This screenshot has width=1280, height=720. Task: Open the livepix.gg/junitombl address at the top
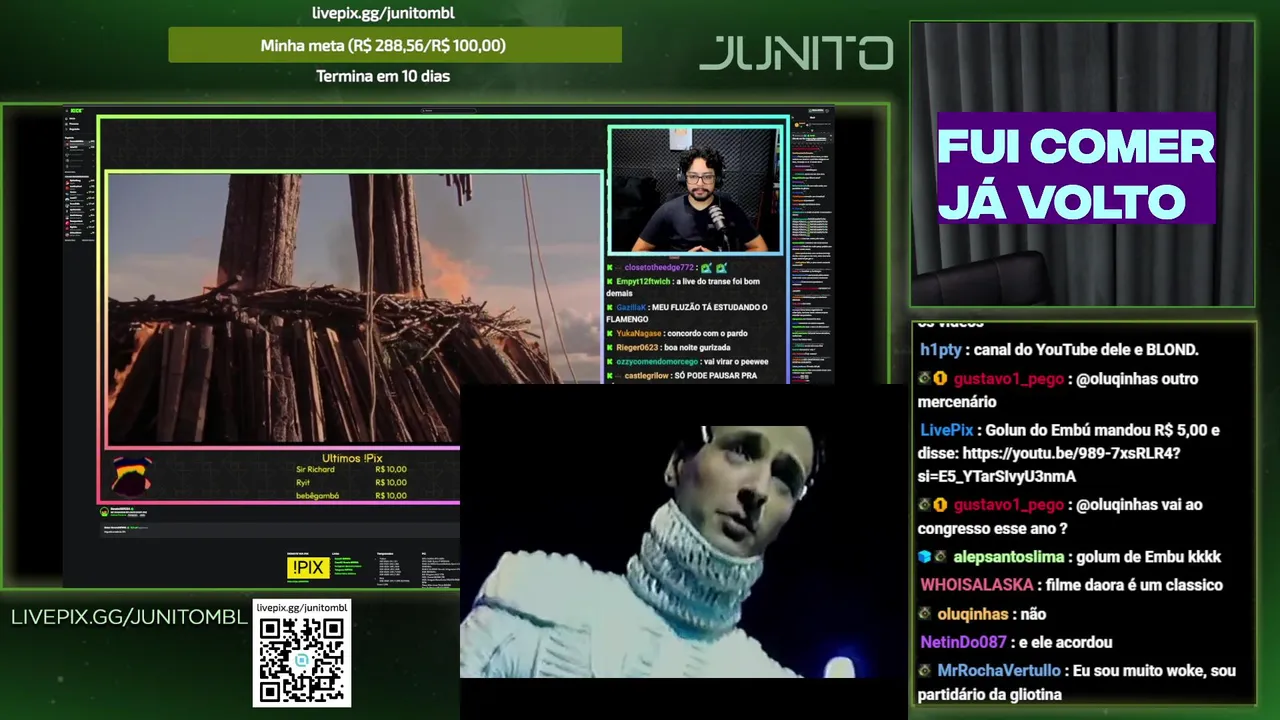[383, 13]
